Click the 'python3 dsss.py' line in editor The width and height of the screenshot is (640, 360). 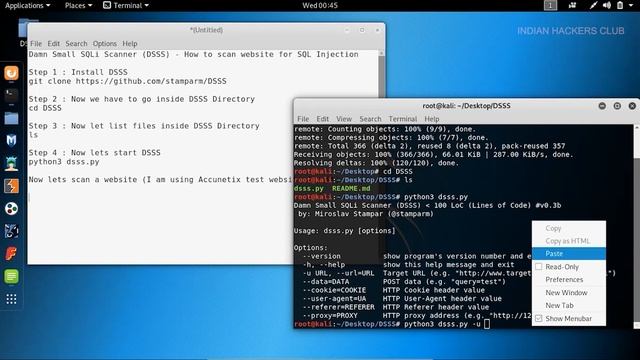point(64,162)
